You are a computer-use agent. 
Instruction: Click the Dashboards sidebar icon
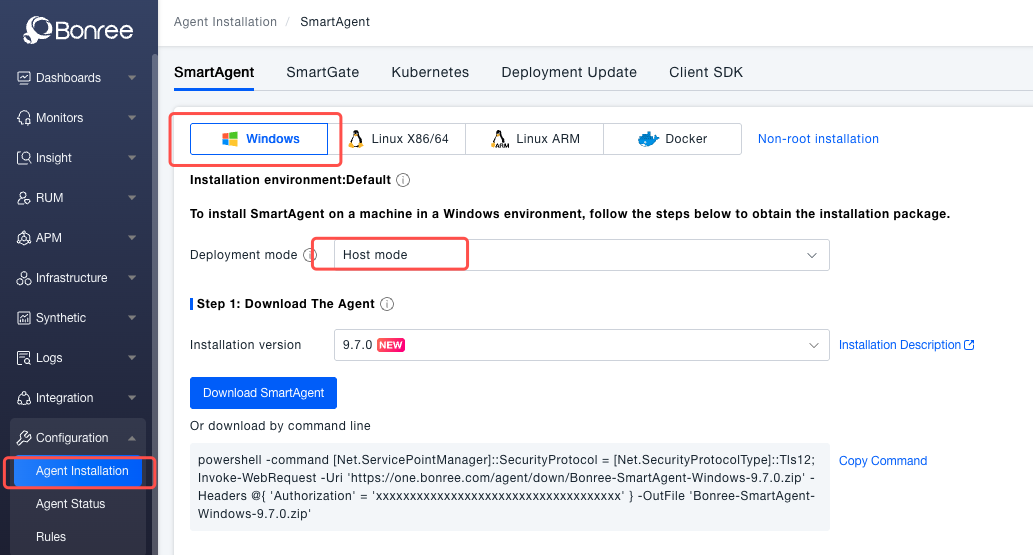tap(24, 78)
